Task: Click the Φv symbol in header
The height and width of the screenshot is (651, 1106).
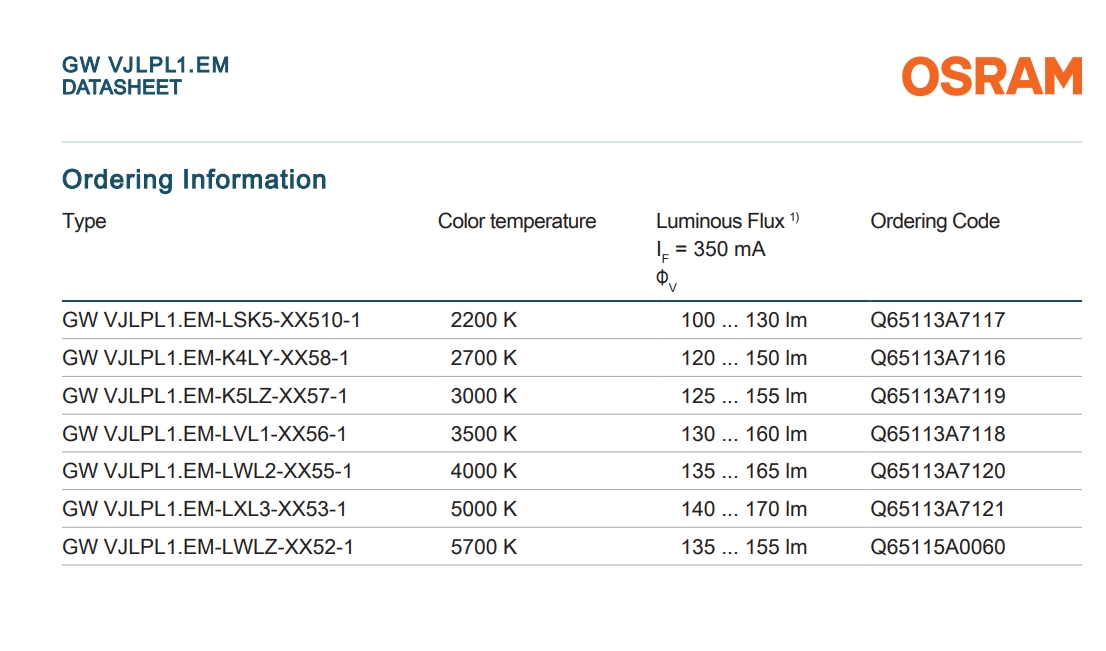Action: (x=666, y=280)
